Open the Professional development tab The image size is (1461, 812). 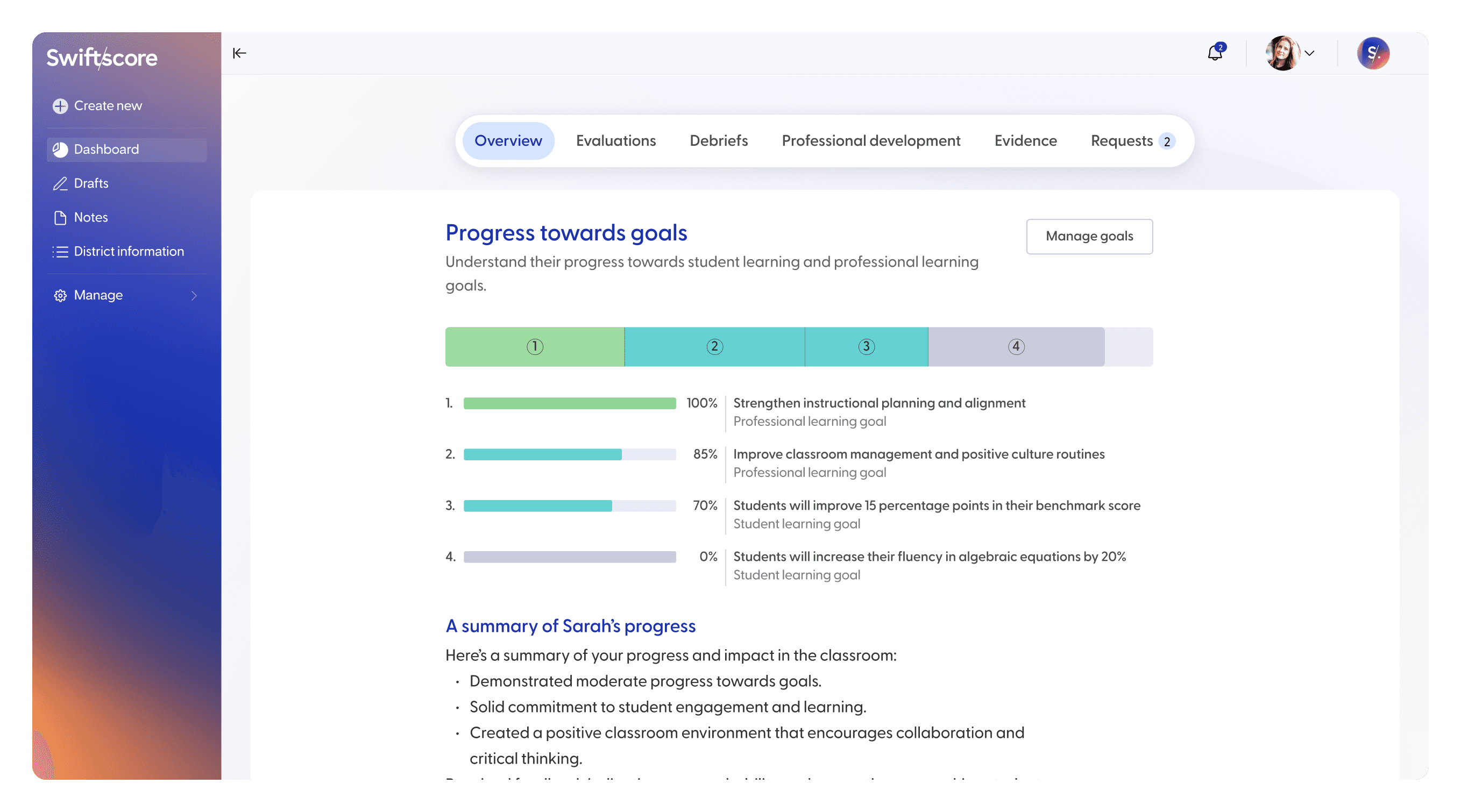(x=870, y=141)
